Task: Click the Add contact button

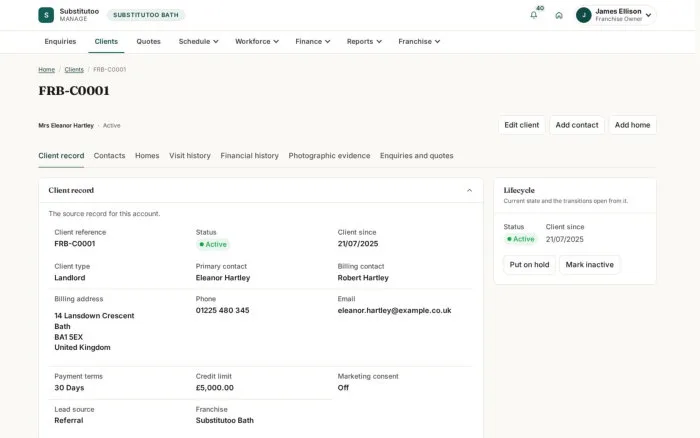Action: [577, 125]
